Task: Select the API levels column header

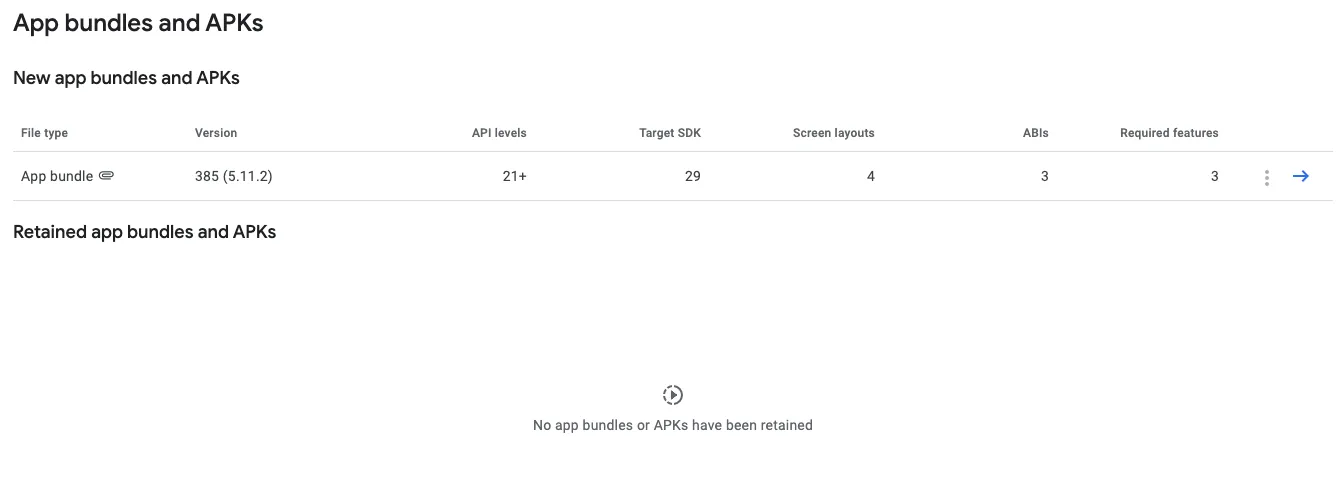Action: pyautogui.click(x=499, y=133)
